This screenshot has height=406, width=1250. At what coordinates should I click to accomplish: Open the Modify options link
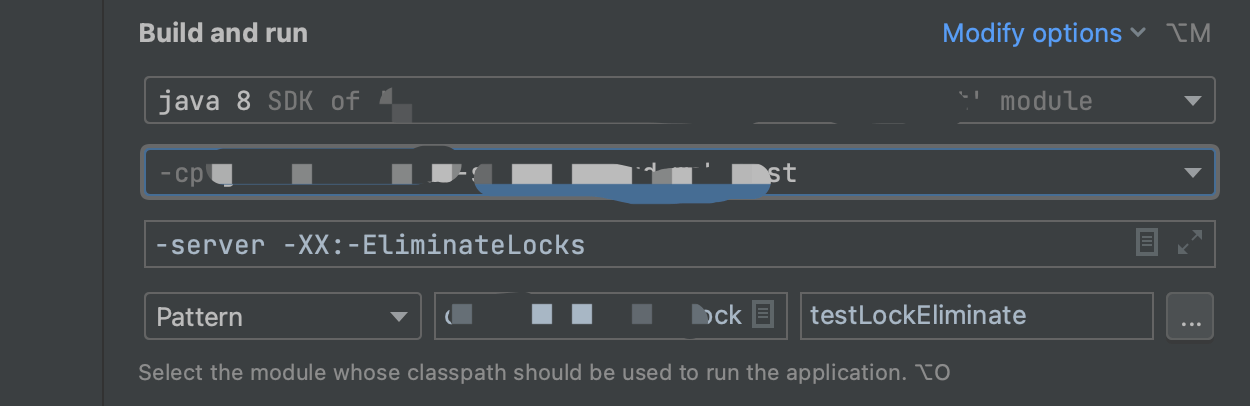tap(1032, 33)
